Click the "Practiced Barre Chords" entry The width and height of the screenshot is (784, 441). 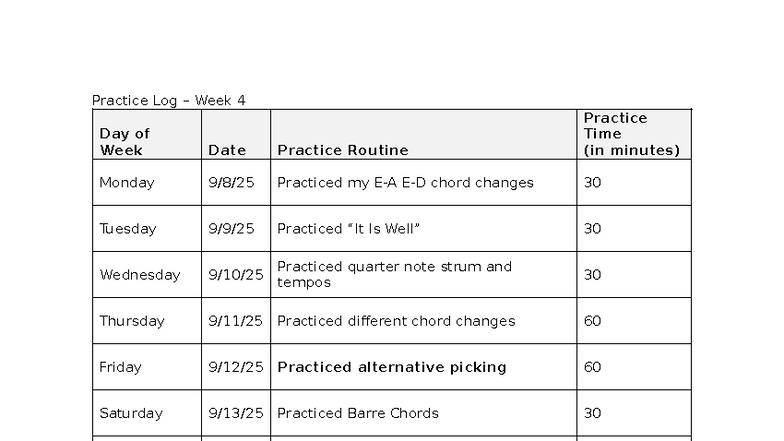tap(358, 413)
